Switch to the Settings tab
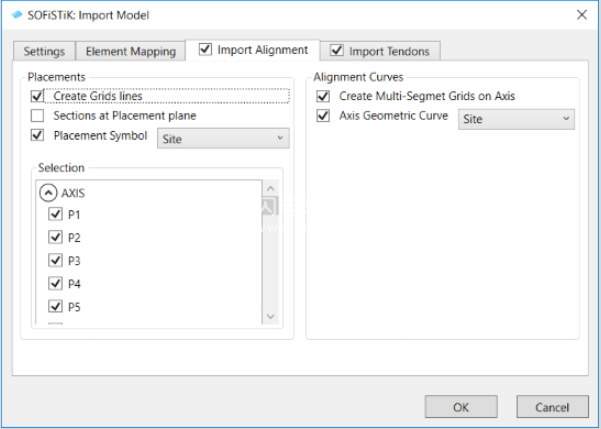This screenshot has height=429, width=601. coord(44,51)
